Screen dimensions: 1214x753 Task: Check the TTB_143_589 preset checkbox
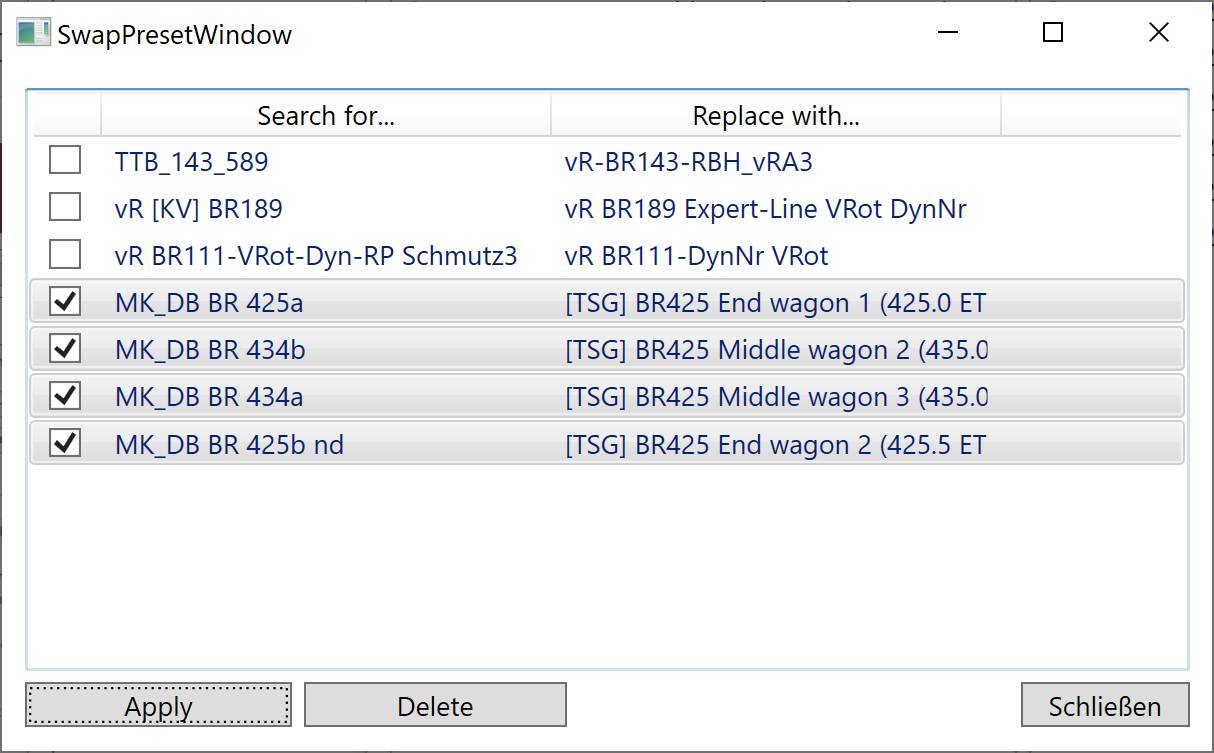66,160
